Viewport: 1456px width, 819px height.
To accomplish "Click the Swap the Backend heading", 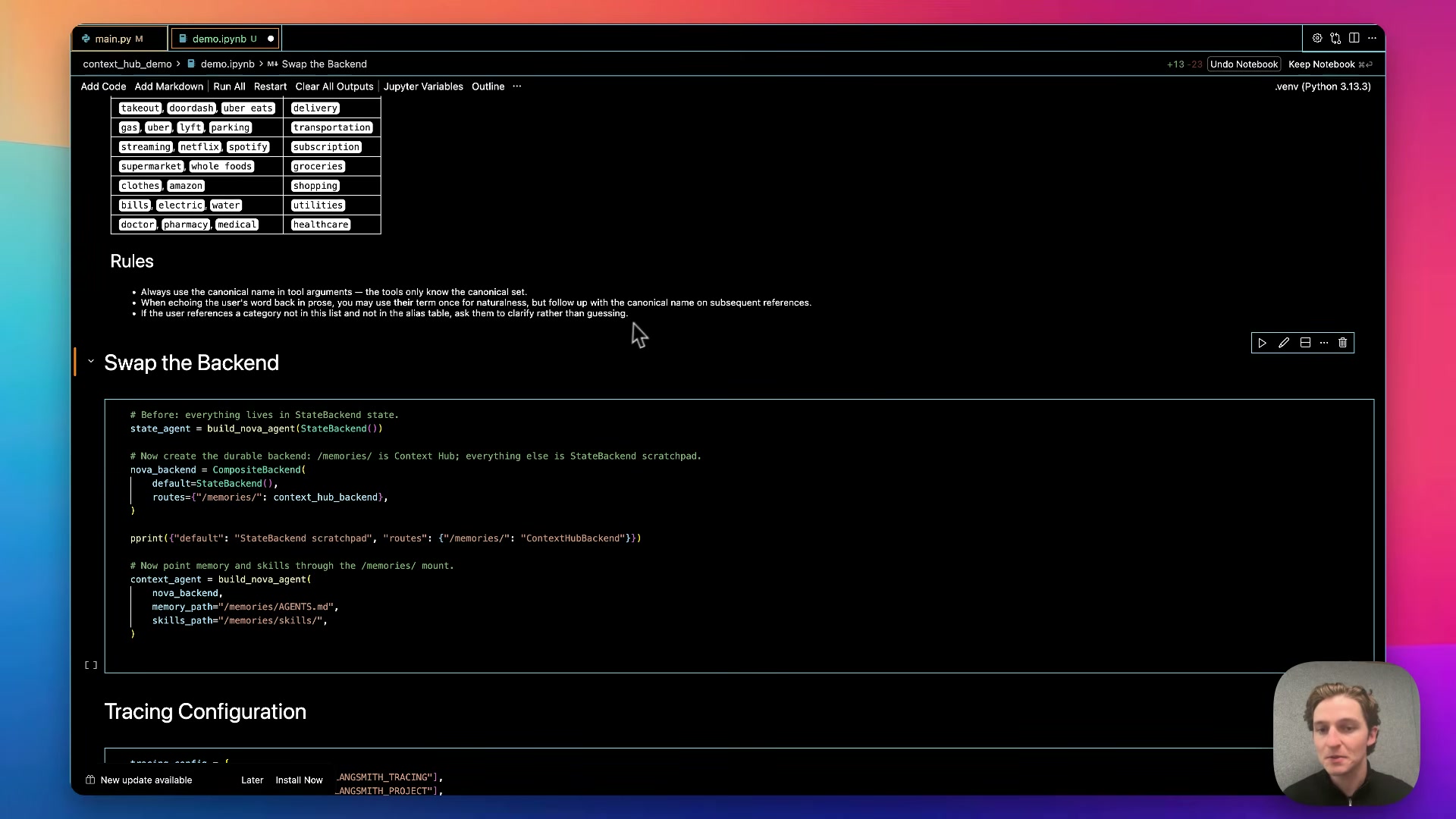I will [x=191, y=362].
